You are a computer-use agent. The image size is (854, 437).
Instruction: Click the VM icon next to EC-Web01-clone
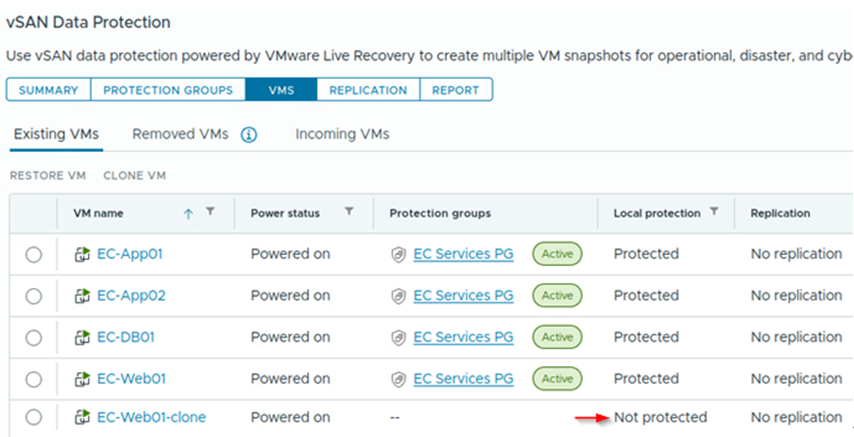pyautogui.click(x=82, y=417)
